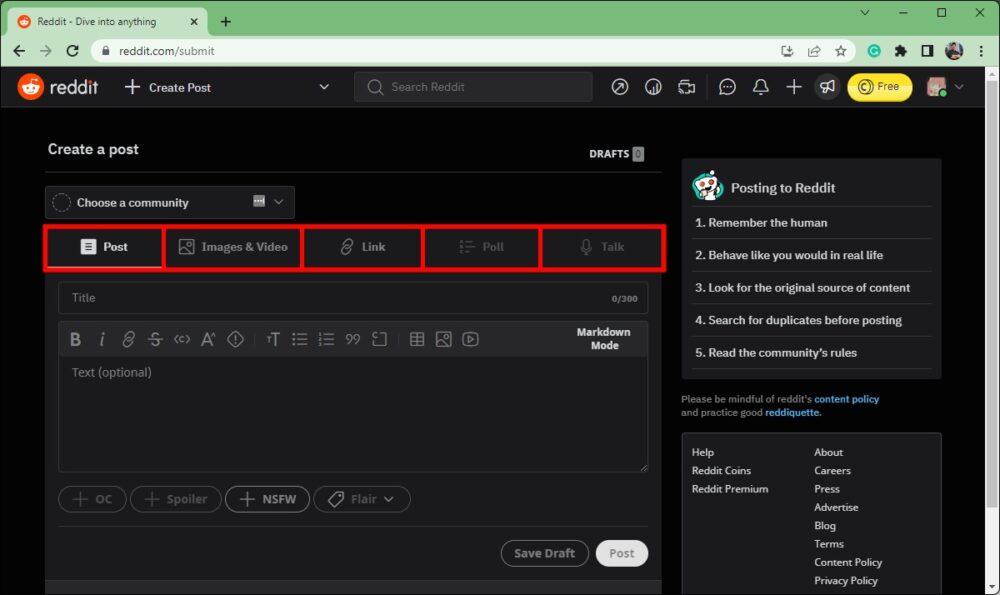1000x595 pixels.
Task: Select the Poll post type
Action: [x=481, y=247]
